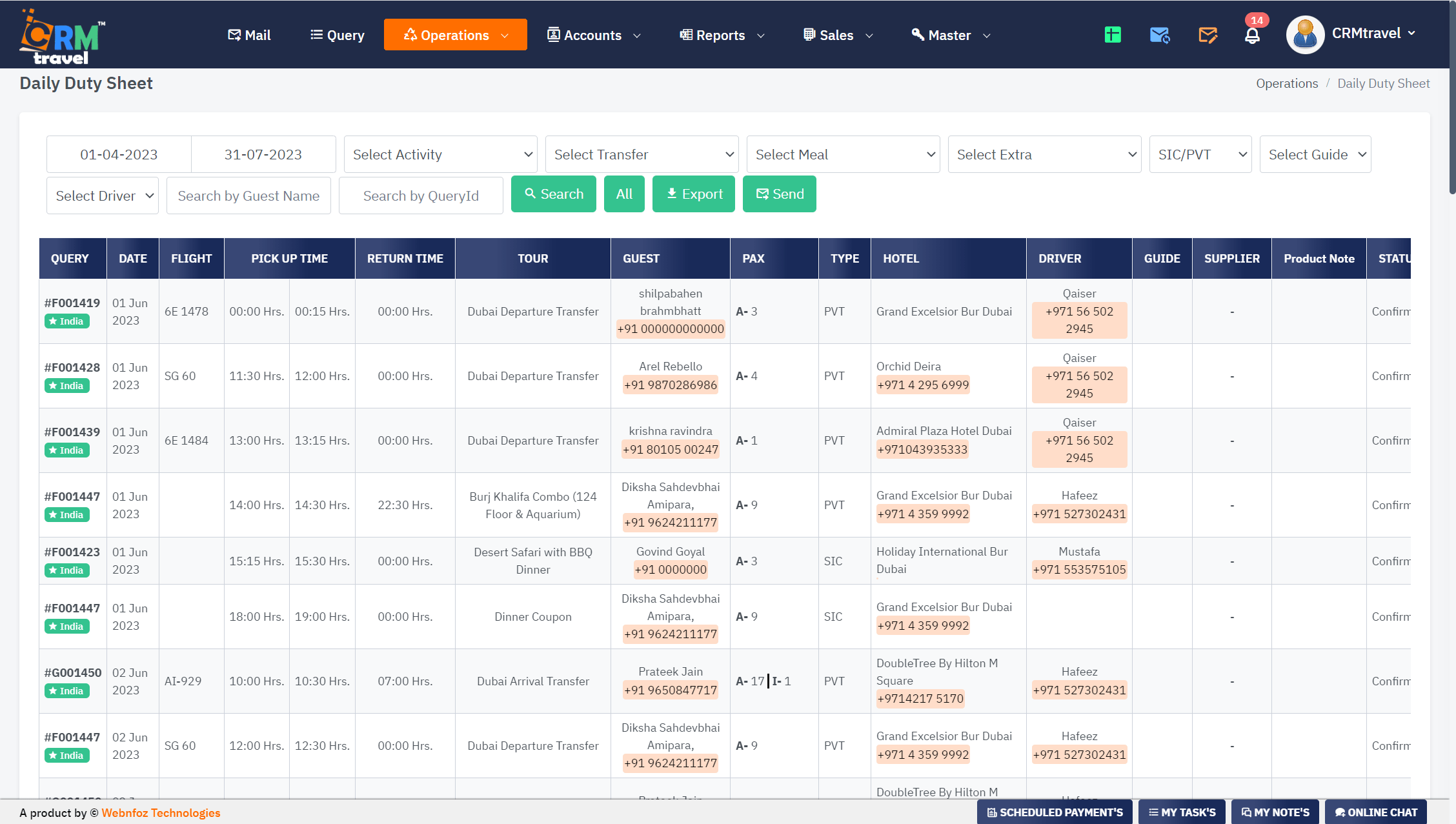Open the Select Transfer dropdown

click(642, 154)
